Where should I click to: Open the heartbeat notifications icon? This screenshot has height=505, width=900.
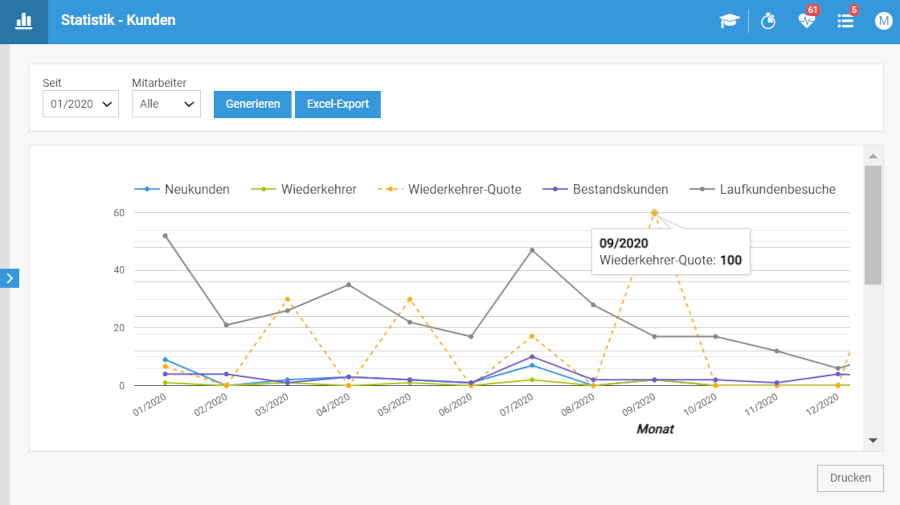[807, 21]
